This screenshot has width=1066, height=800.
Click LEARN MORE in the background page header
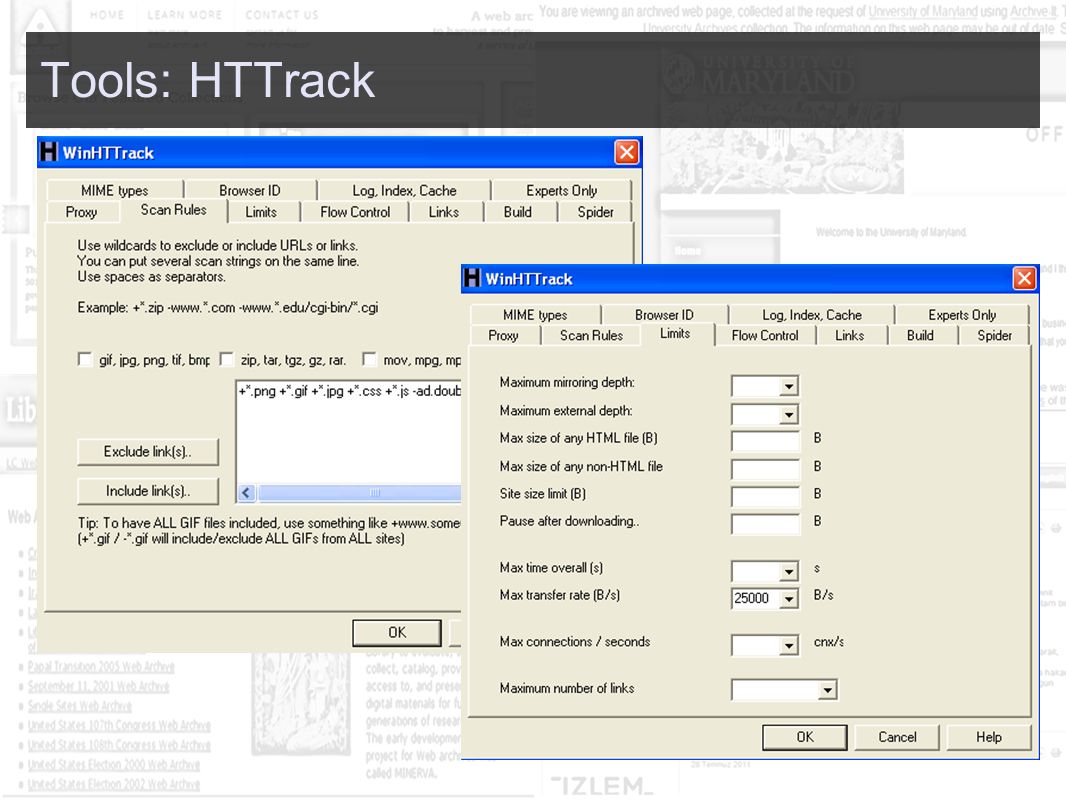click(x=184, y=14)
